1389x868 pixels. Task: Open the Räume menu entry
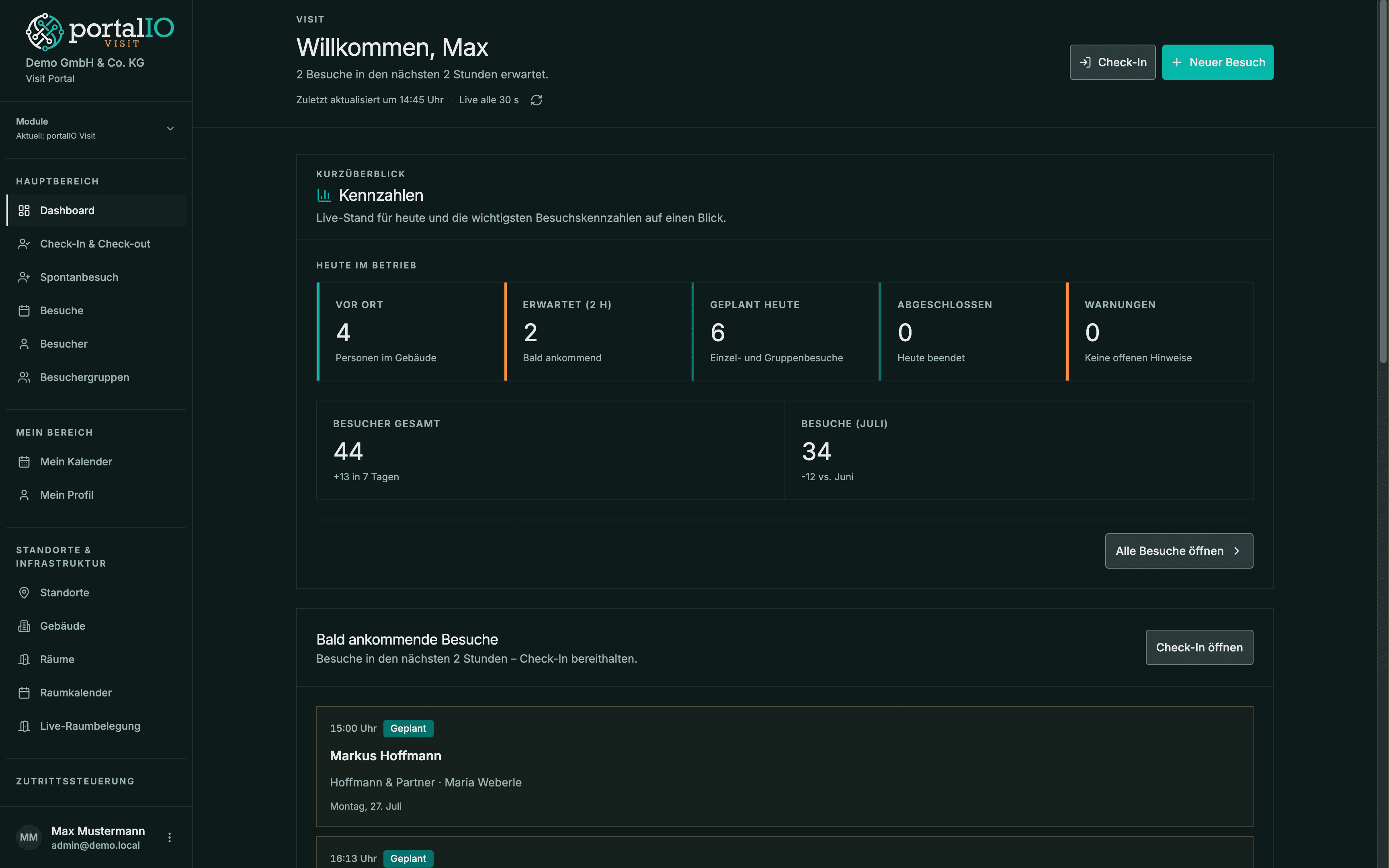(96, 659)
